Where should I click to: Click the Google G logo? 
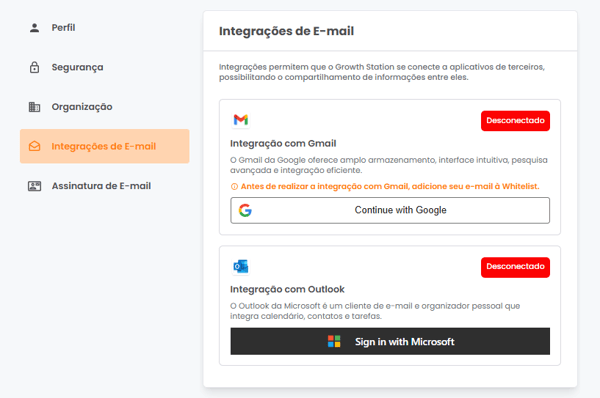coord(245,210)
